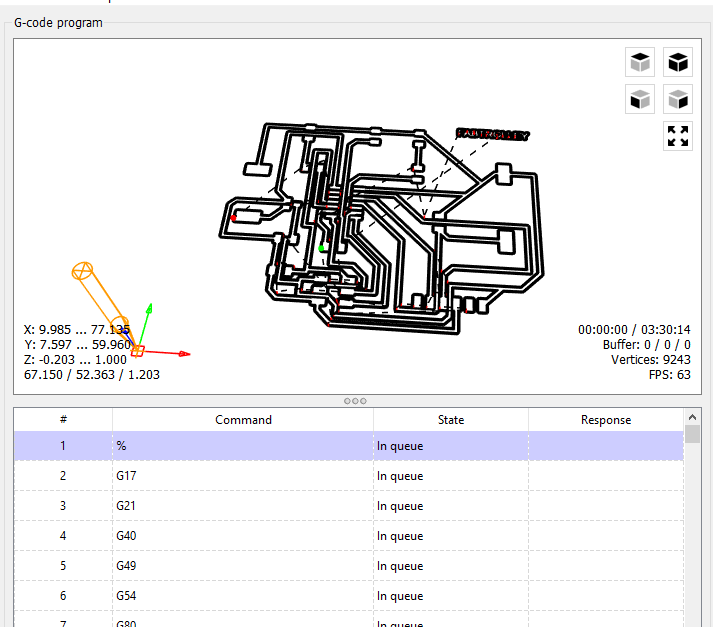Switch visualizer to front view cube
The height and width of the screenshot is (627, 713).
[x=640, y=99]
